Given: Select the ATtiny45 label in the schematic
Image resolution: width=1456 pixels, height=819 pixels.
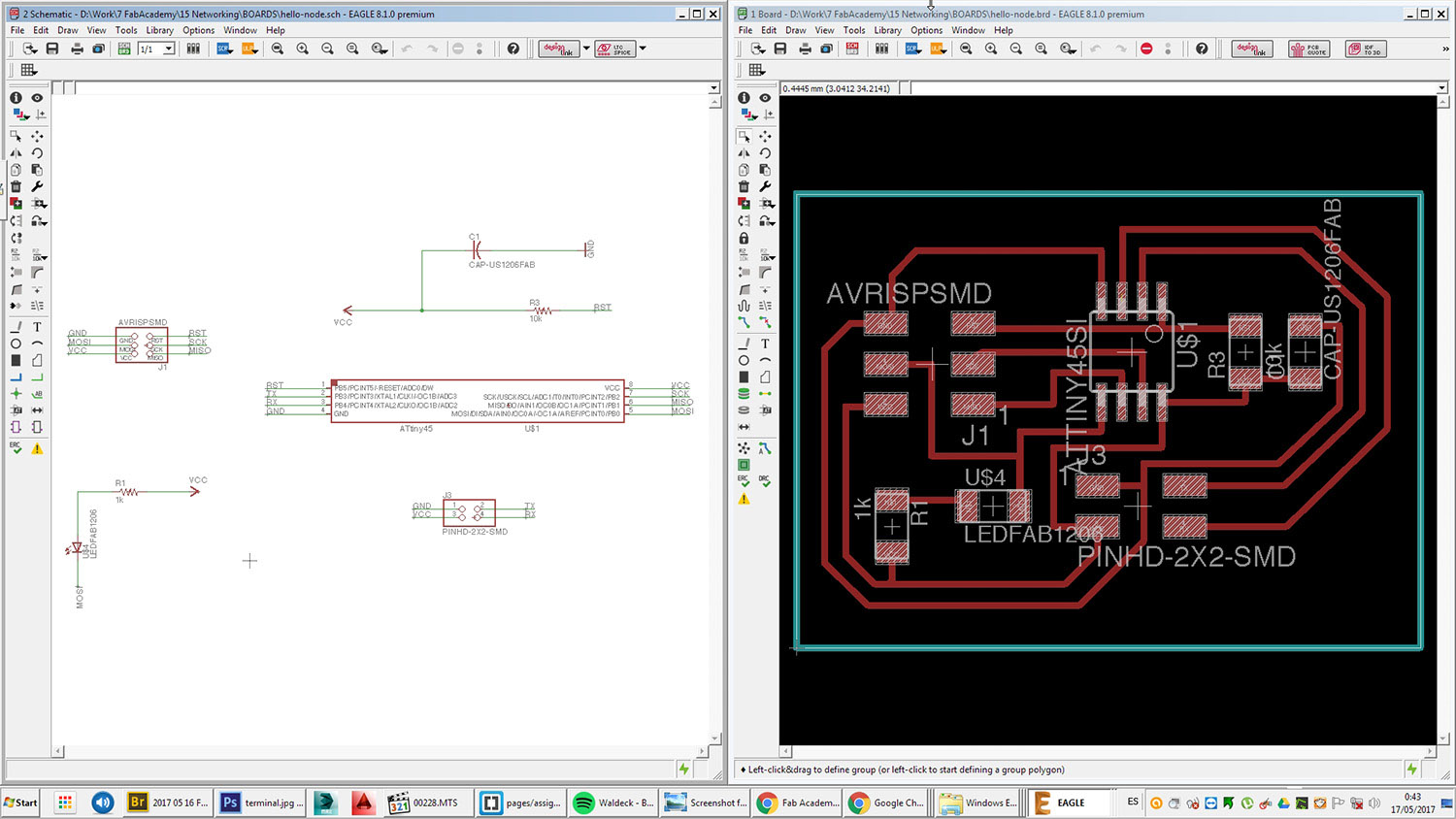Looking at the screenshot, I should pyautogui.click(x=415, y=428).
